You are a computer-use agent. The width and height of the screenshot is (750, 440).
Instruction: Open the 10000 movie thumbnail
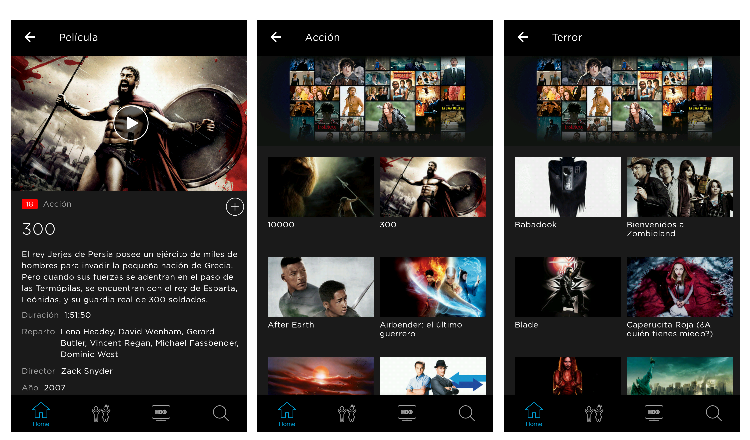[x=320, y=187]
